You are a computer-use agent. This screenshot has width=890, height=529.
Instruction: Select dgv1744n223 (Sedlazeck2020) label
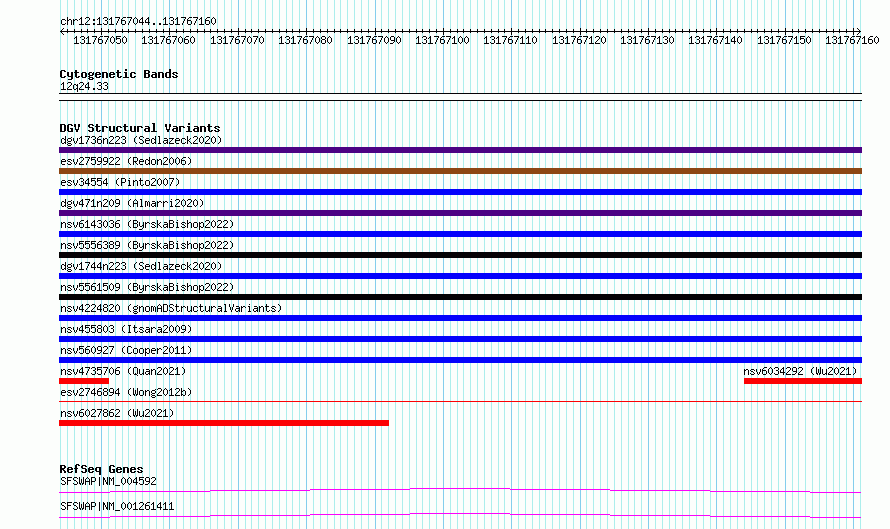point(141,266)
